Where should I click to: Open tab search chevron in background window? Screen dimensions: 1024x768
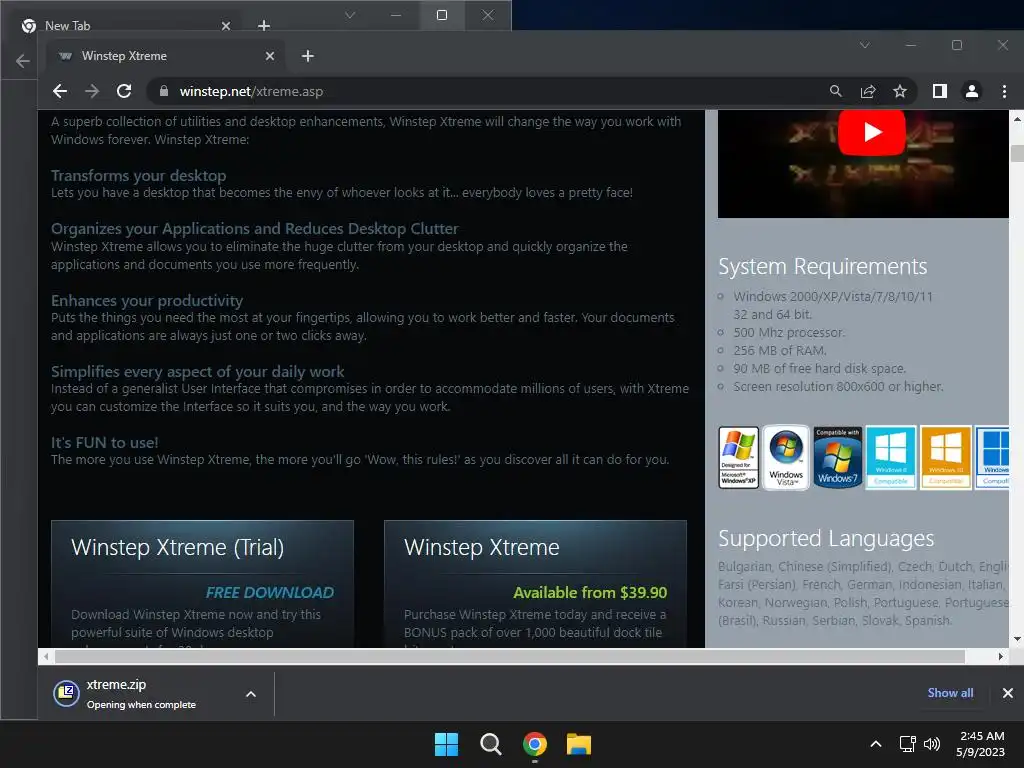tap(350, 15)
